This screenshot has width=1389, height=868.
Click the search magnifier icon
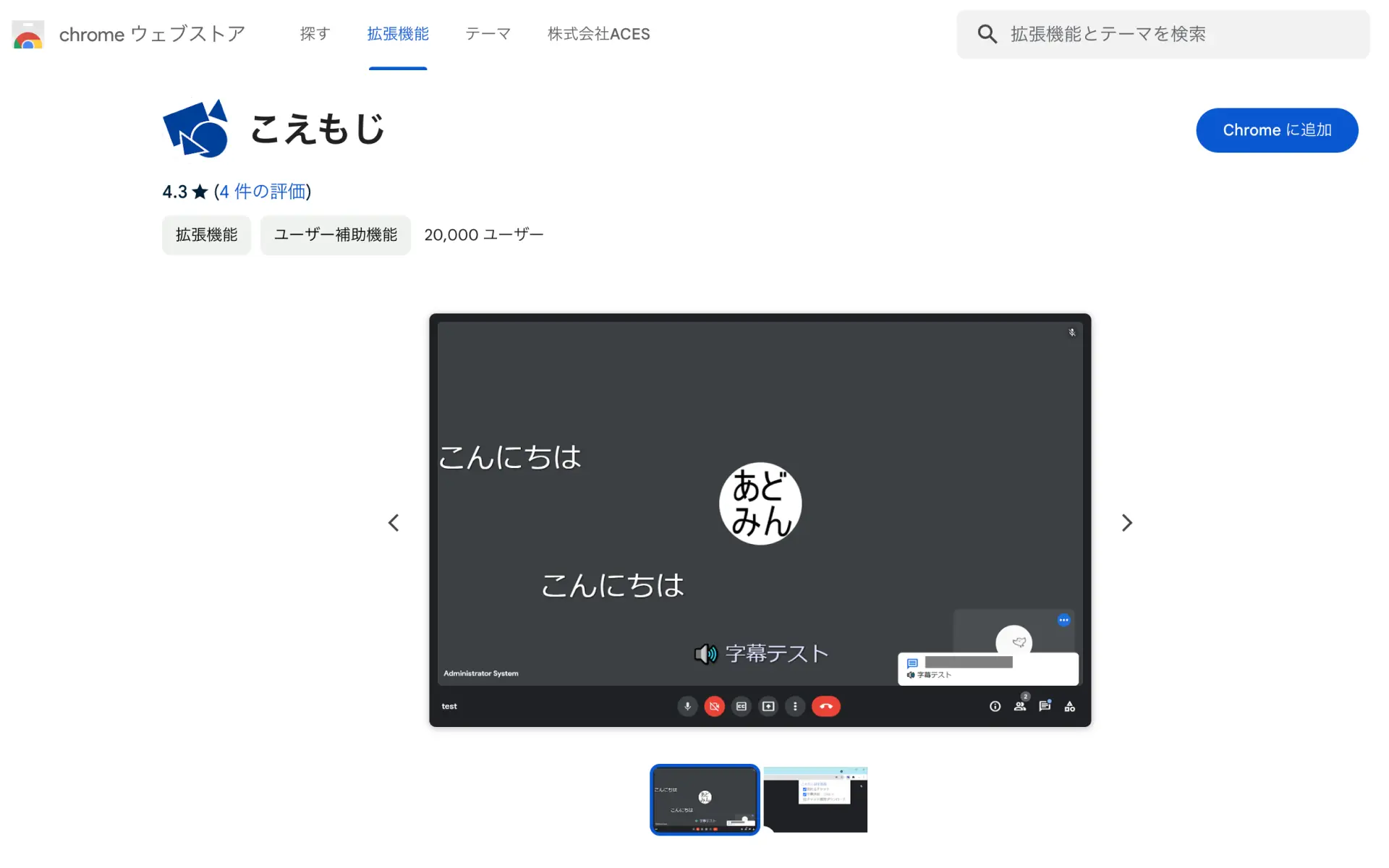click(x=987, y=34)
